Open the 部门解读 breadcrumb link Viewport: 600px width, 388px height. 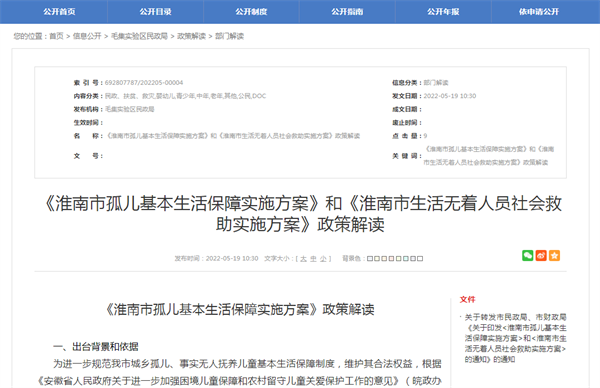coord(229,36)
